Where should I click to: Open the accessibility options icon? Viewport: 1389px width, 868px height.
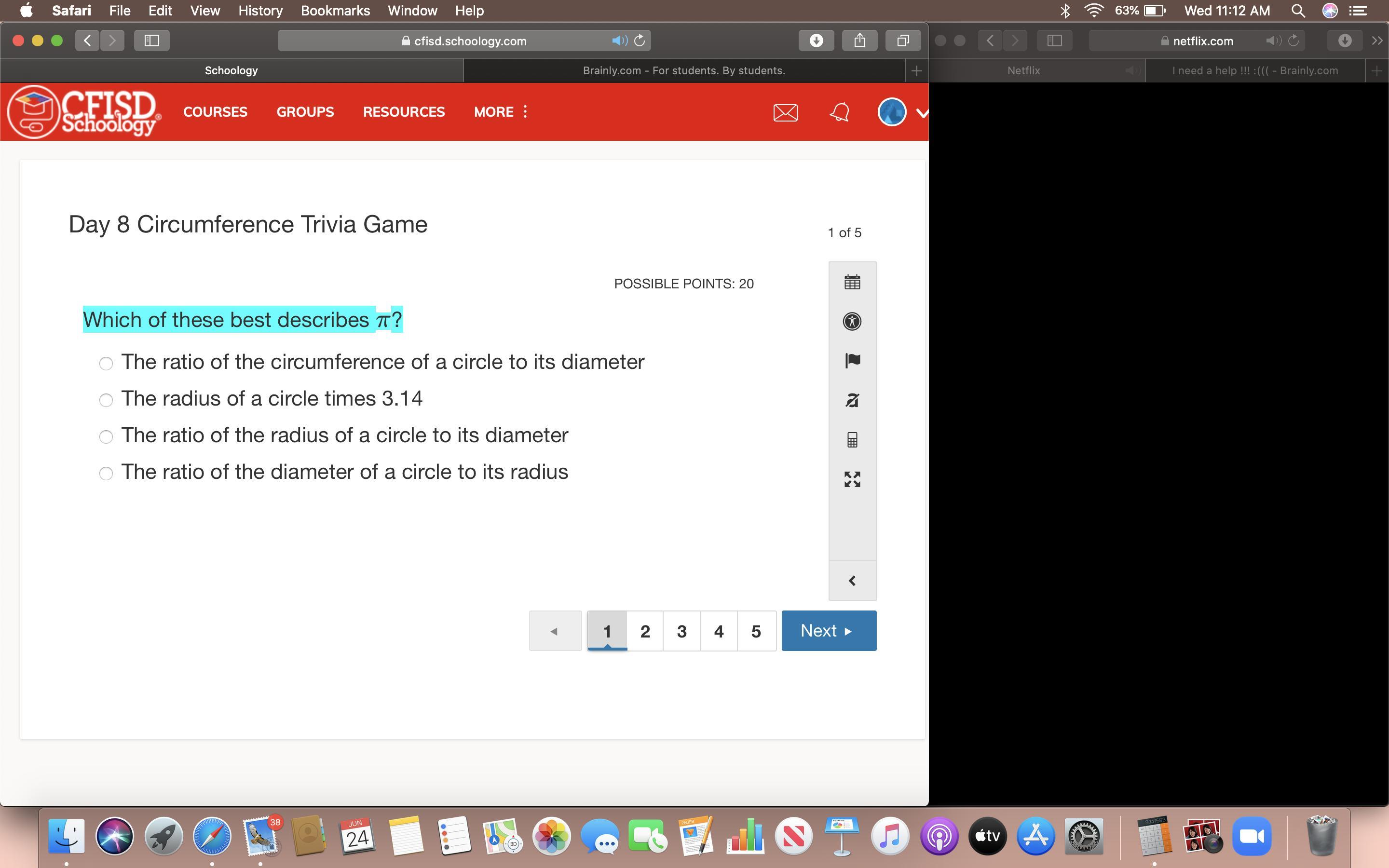point(852,322)
